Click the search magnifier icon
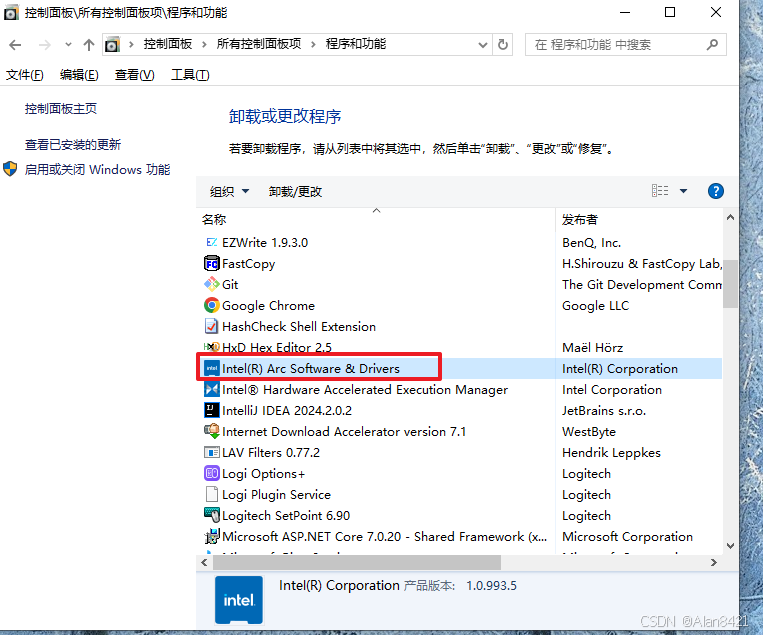This screenshot has width=763, height=635. (712, 45)
